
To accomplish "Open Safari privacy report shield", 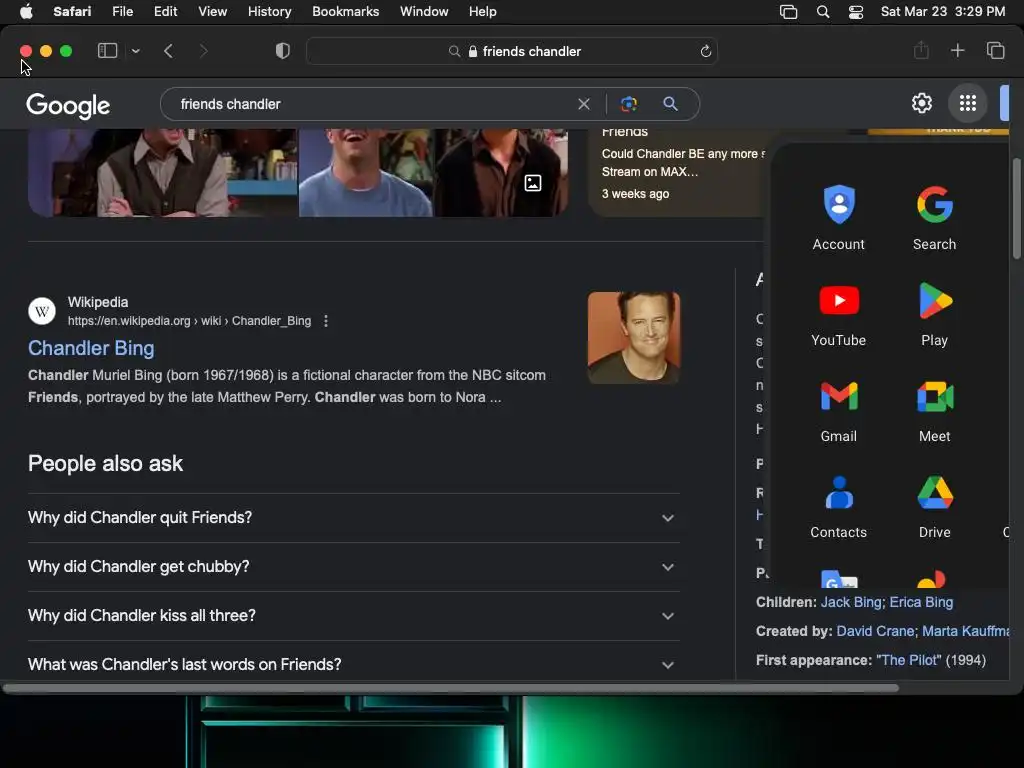I will click(283, 51).
